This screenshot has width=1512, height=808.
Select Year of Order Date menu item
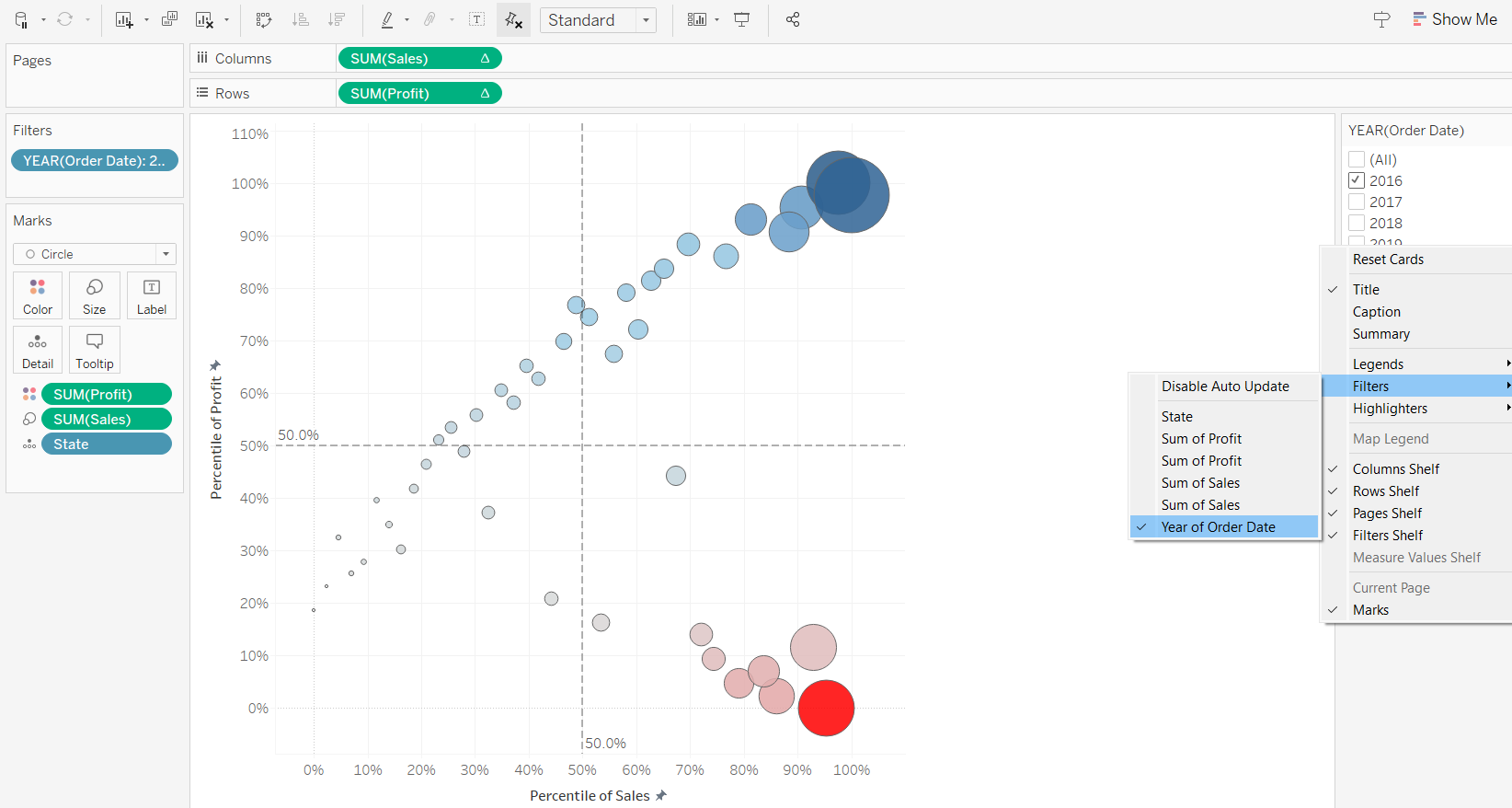(x=1218, y=527)
